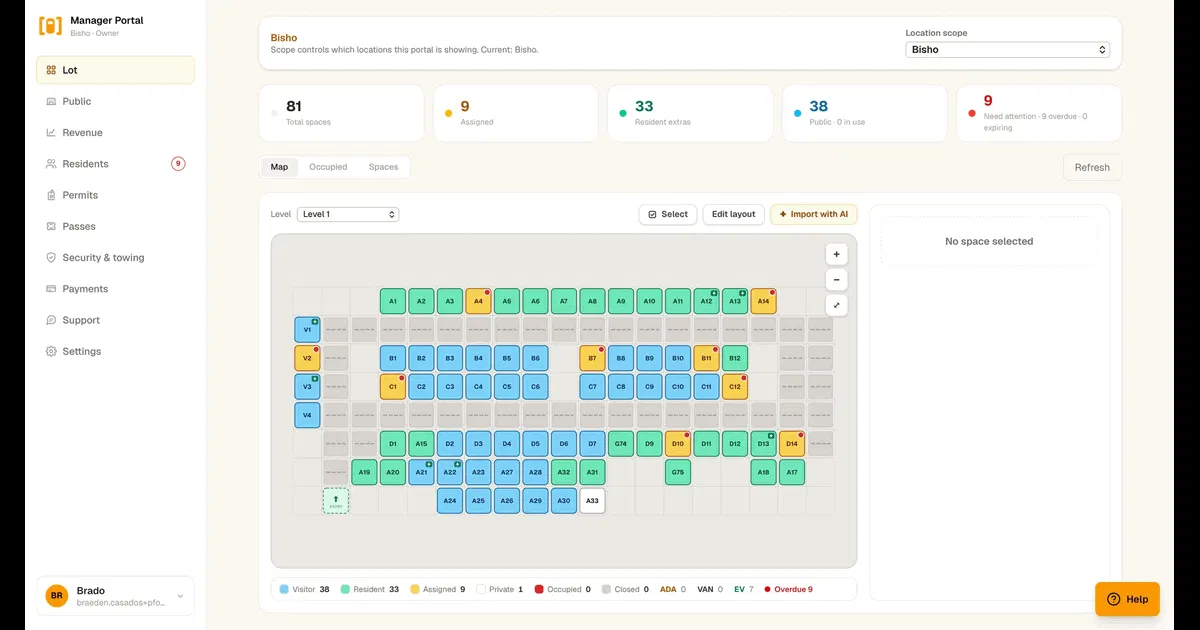The width and height of the screenshot is (1200, 630).
Task: Select assigned visitor space V2
Action: (x=307, y=358)
